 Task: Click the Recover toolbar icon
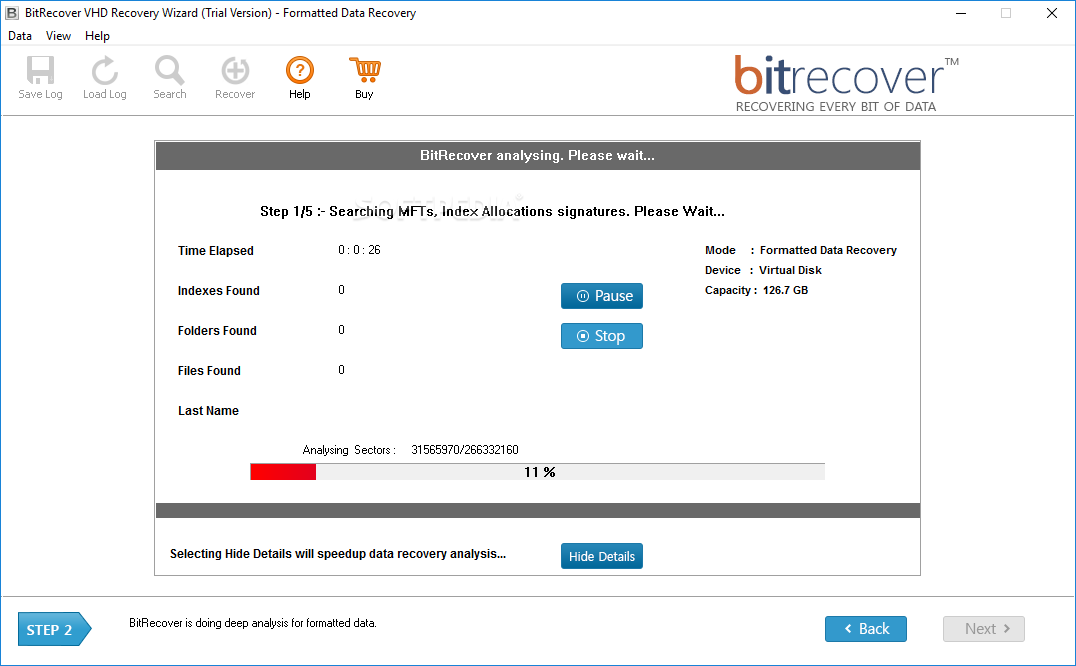[x=235, y=78]
